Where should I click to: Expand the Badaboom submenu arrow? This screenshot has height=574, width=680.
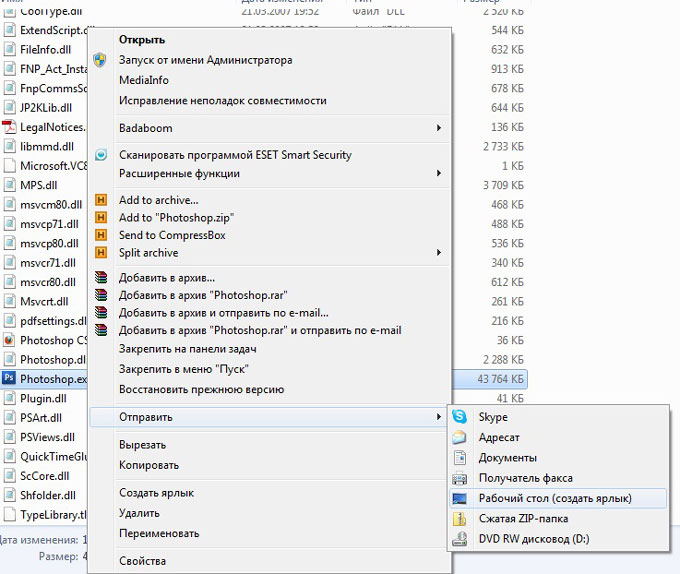pos(439,128)
